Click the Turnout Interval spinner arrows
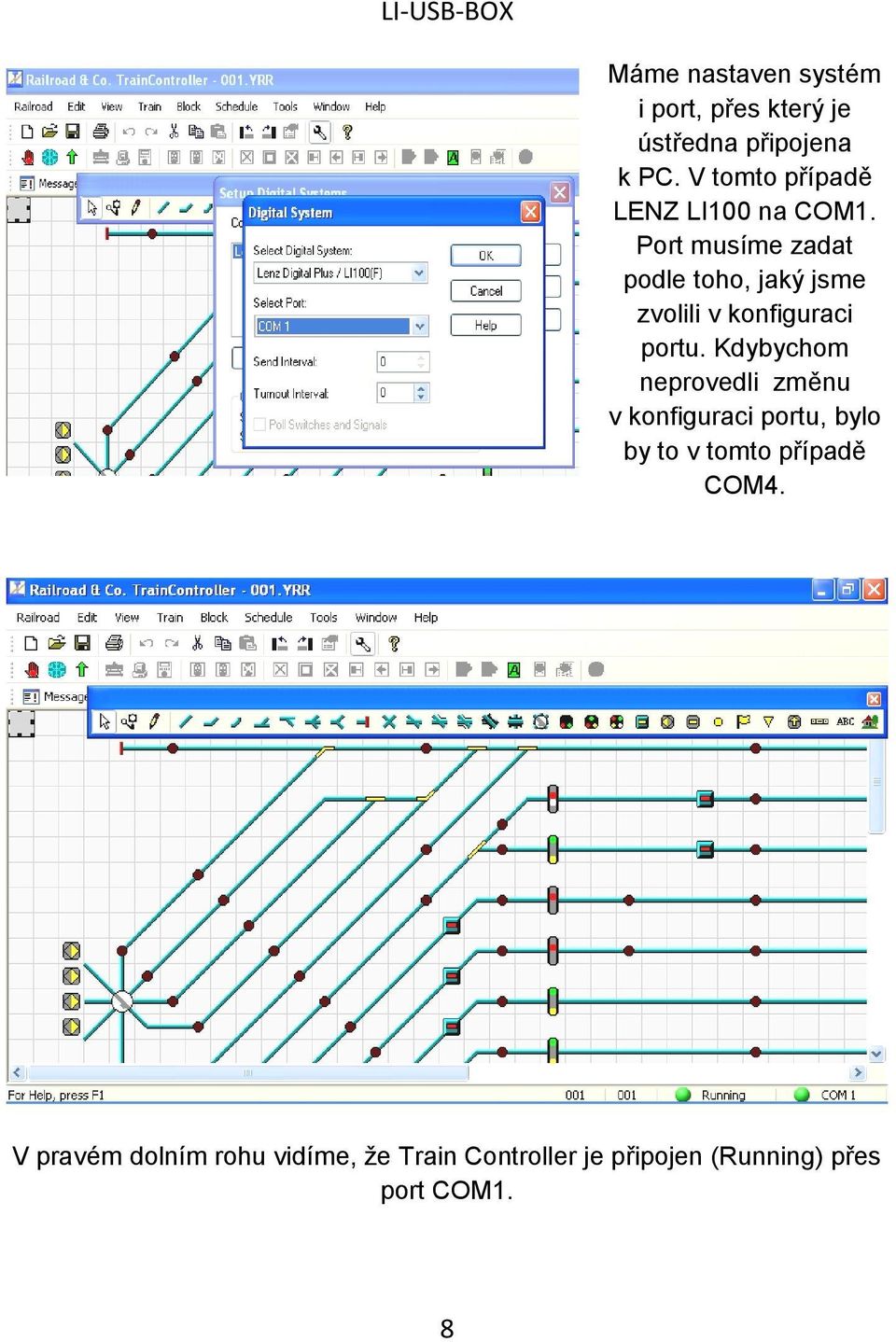This screenshot has width=896, height=1342. coord(421,393)
